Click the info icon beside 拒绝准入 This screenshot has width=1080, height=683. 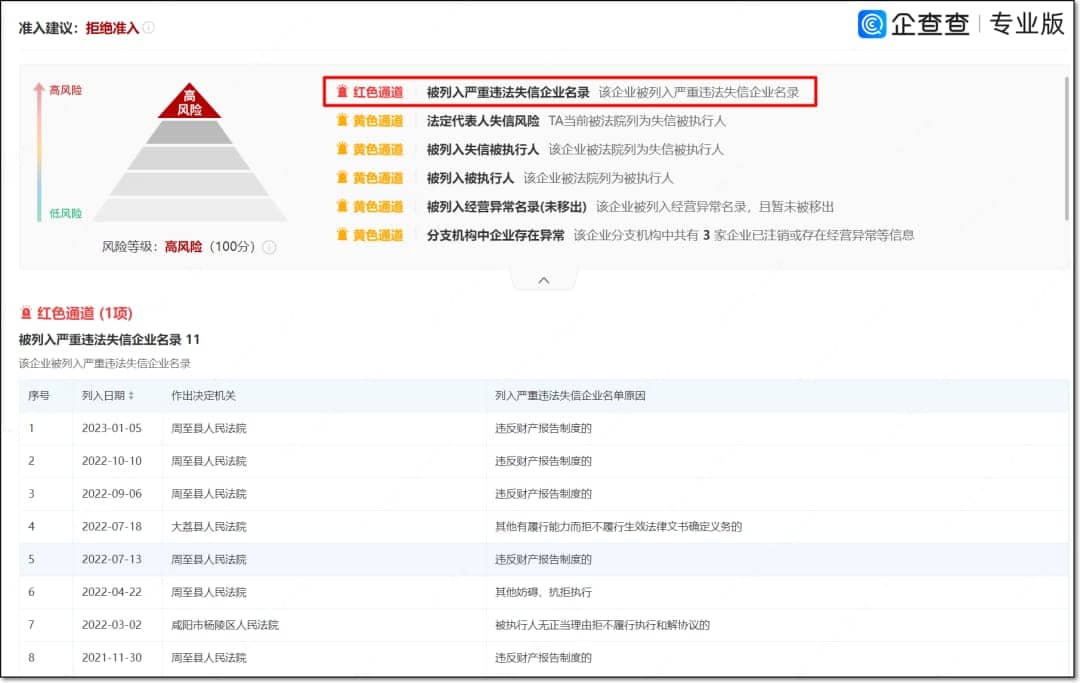(x=148, y=28)
